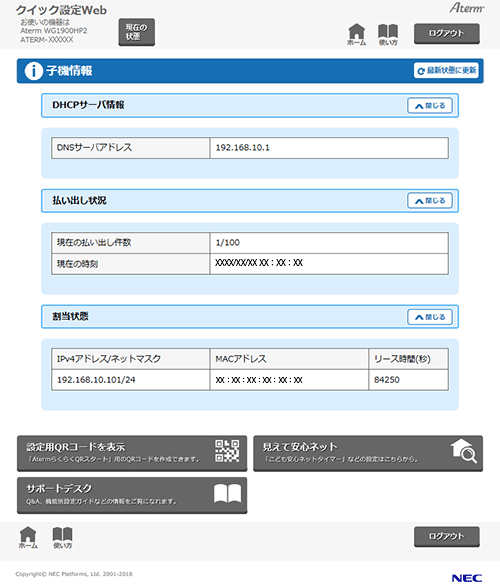Screen dimensions: 500x587
Task: Click the IPv4アドレス/ネットマスク column header
Action: click(130, 359)
